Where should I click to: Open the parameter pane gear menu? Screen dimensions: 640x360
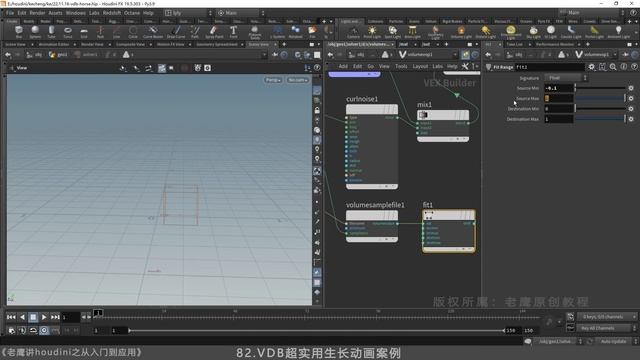click(591, 67)
